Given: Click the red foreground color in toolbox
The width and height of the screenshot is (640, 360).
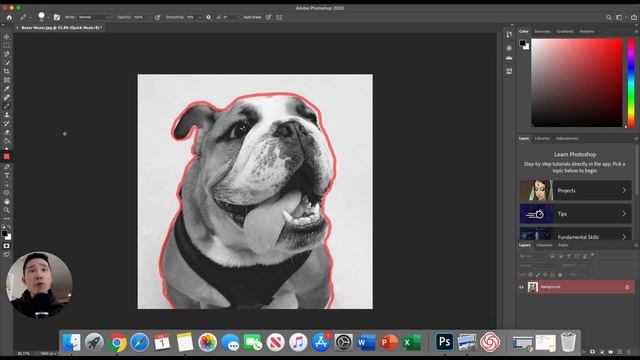Looking at the screenshot, I should click(x=7, y=156).
